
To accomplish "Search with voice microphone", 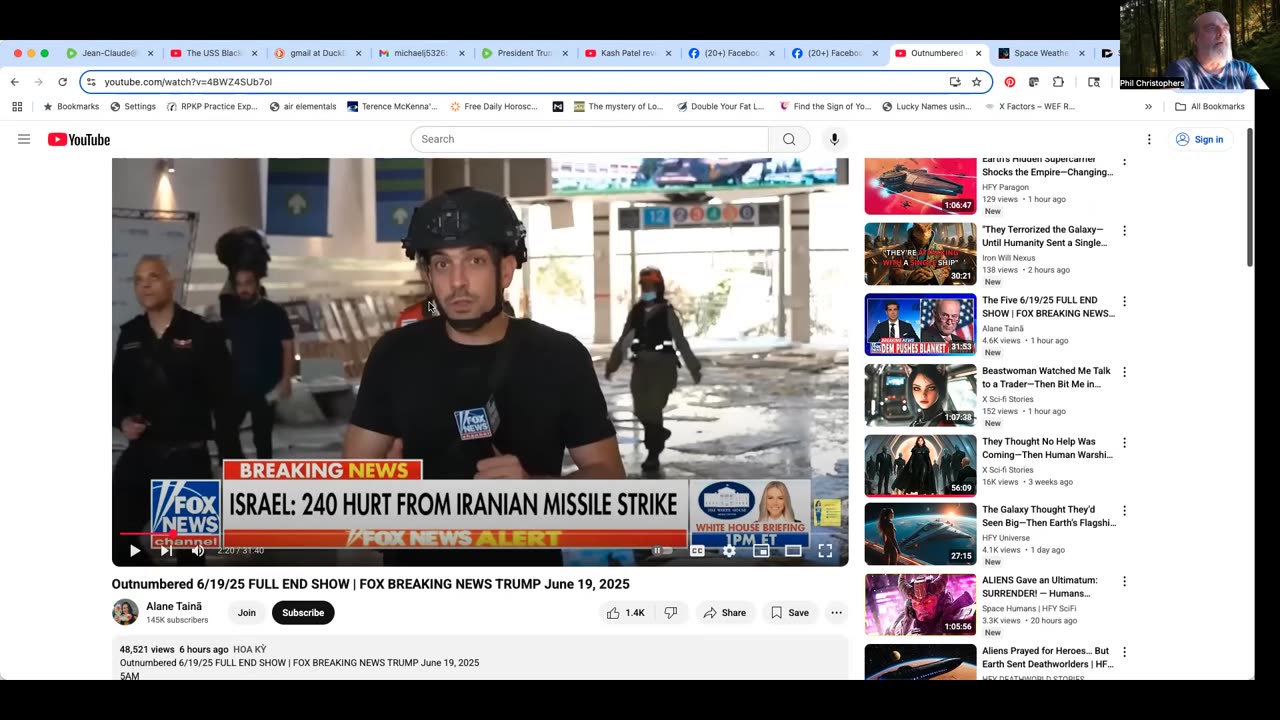I will pos(834,139).
